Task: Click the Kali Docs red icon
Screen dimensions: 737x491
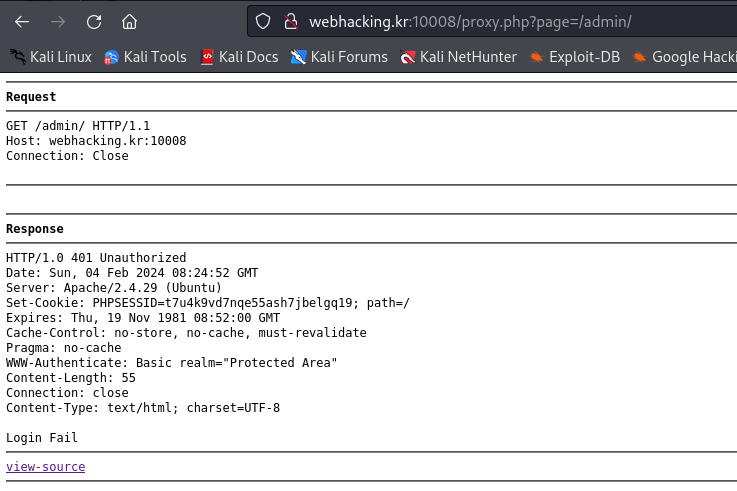Action: click(207, 57)
